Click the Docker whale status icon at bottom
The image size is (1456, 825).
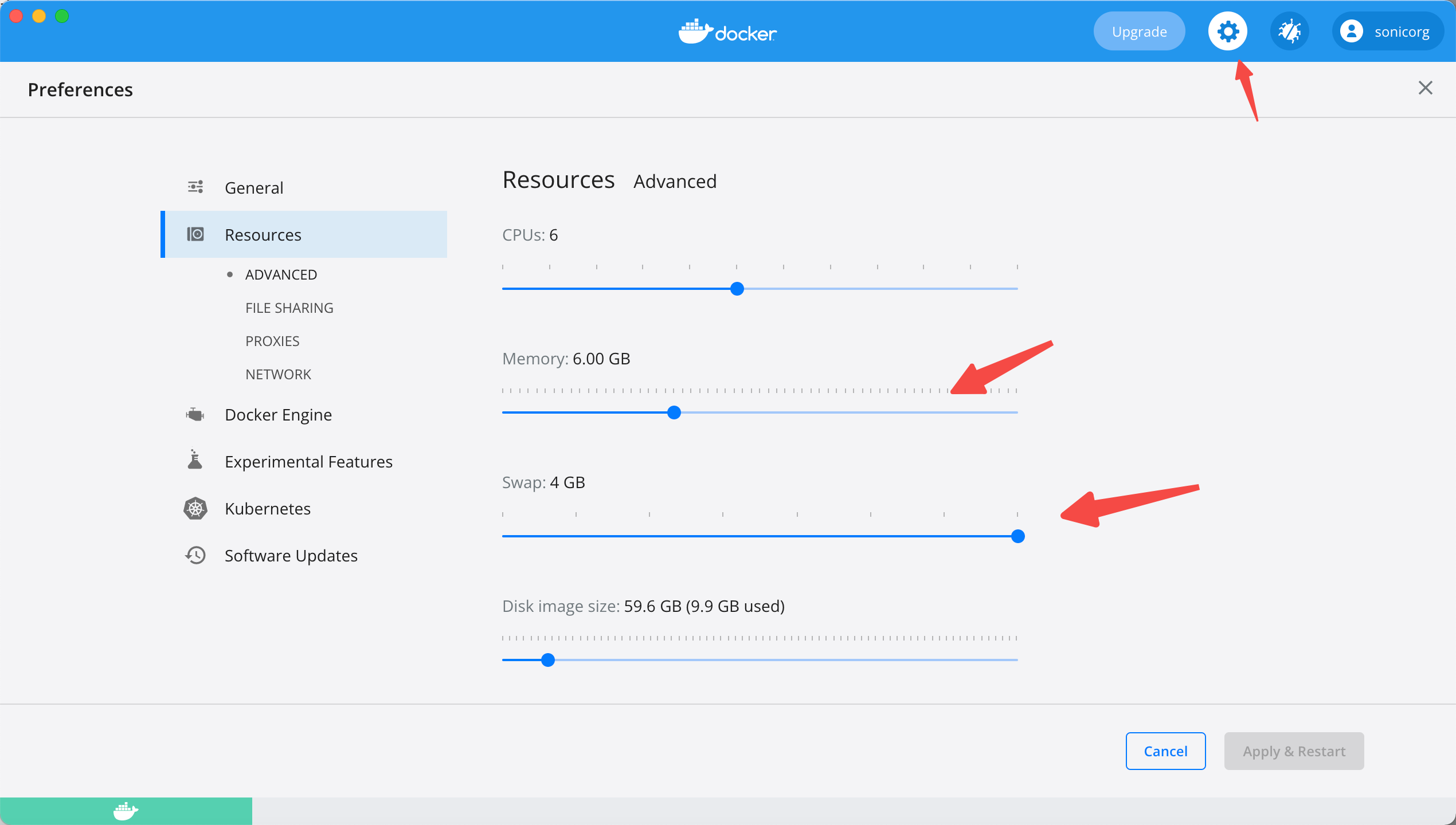126,811
